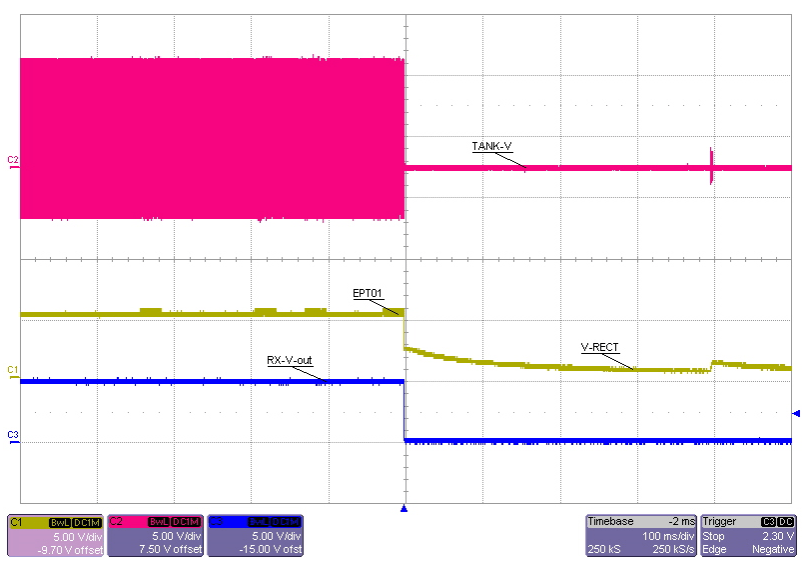Open the C1 channel descriptor box

(53, 535)
